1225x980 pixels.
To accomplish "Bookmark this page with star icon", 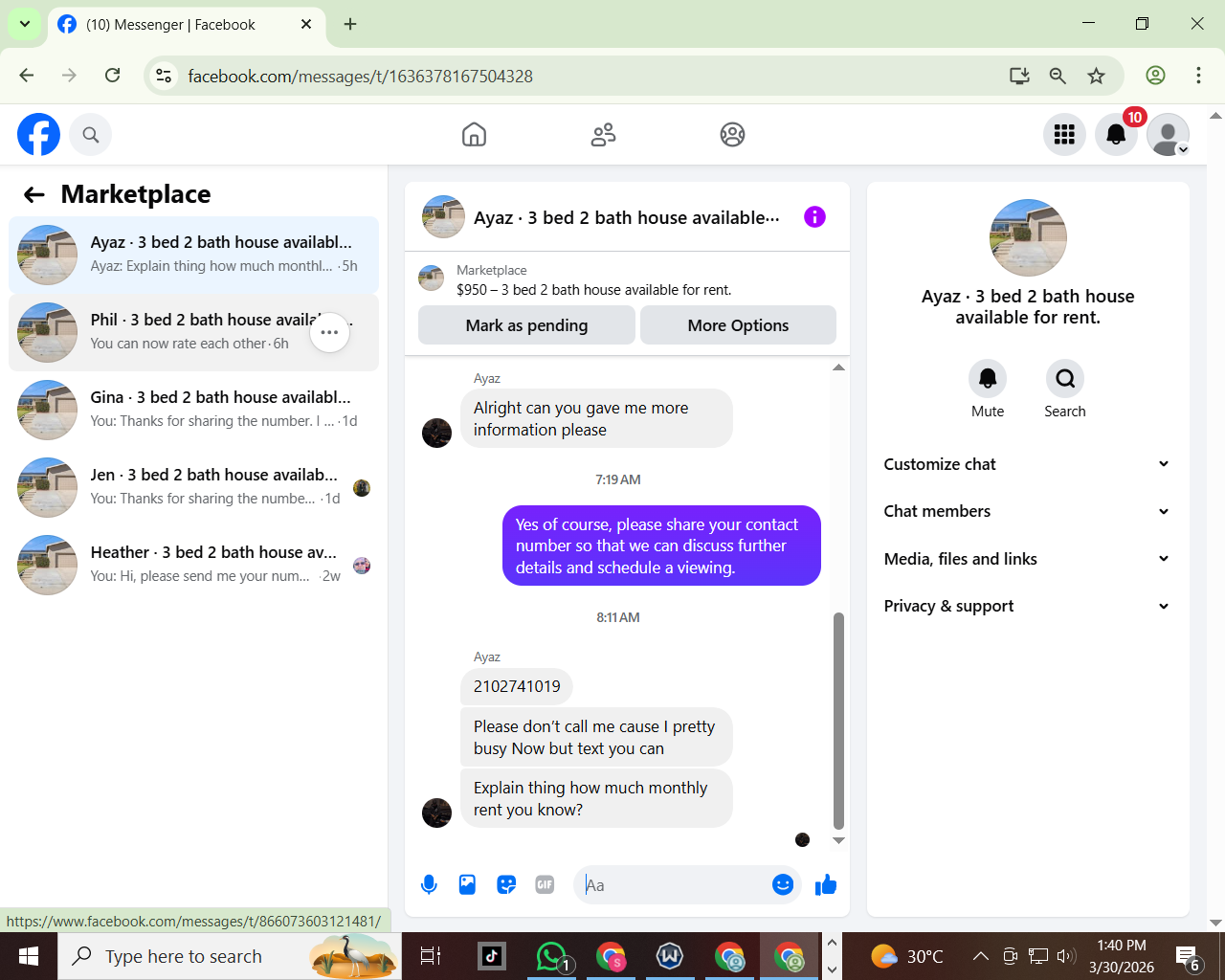I will pyautogui.click(x=1097, y=76).
